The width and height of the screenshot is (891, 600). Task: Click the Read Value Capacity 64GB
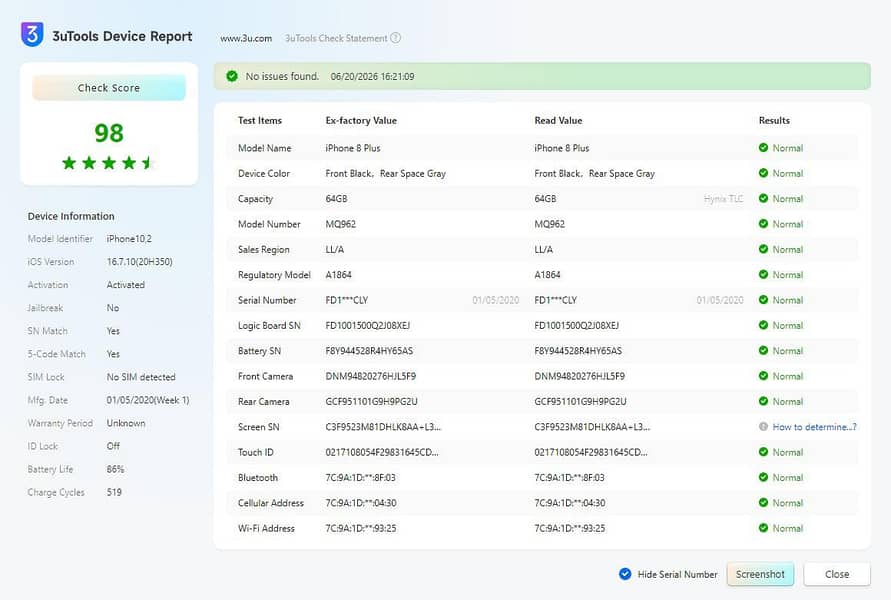click(545, 199)
